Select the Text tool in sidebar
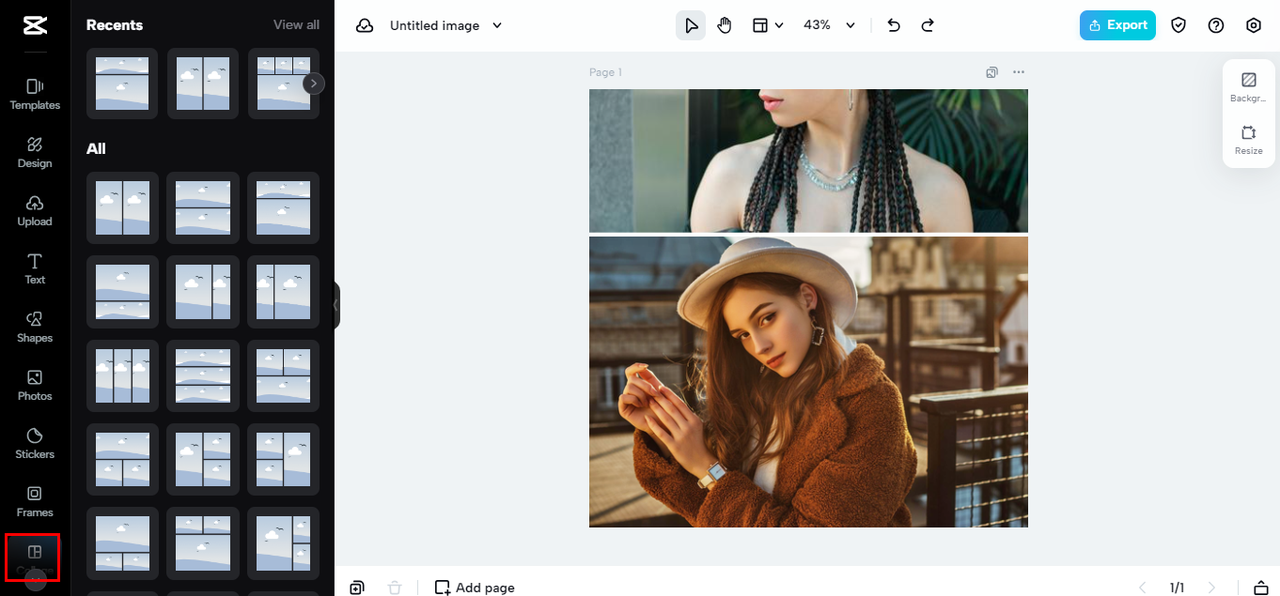 pyautogui.click(x=35, y=269)
